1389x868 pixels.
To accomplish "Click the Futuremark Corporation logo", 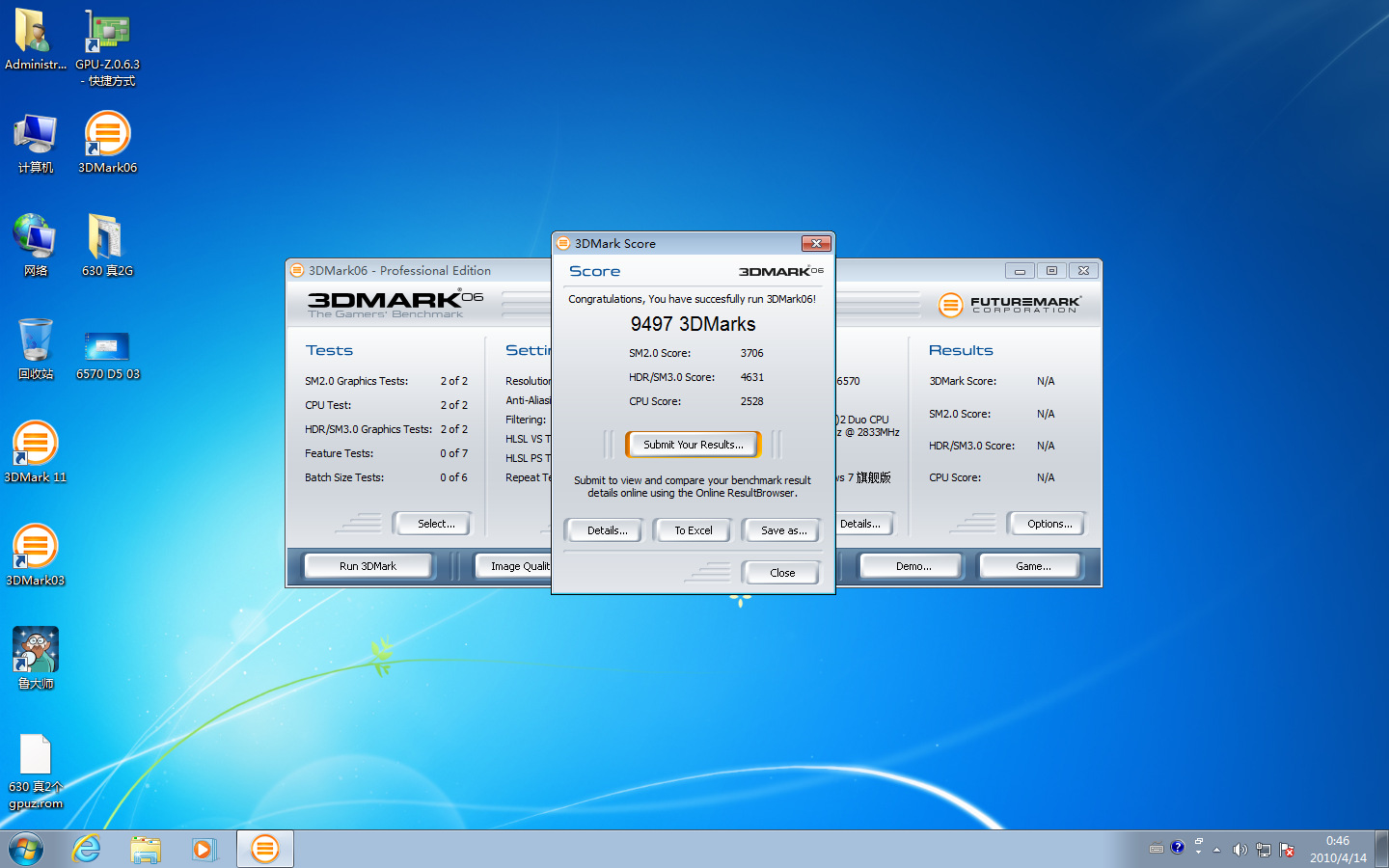I will (x=1009, y=305).
